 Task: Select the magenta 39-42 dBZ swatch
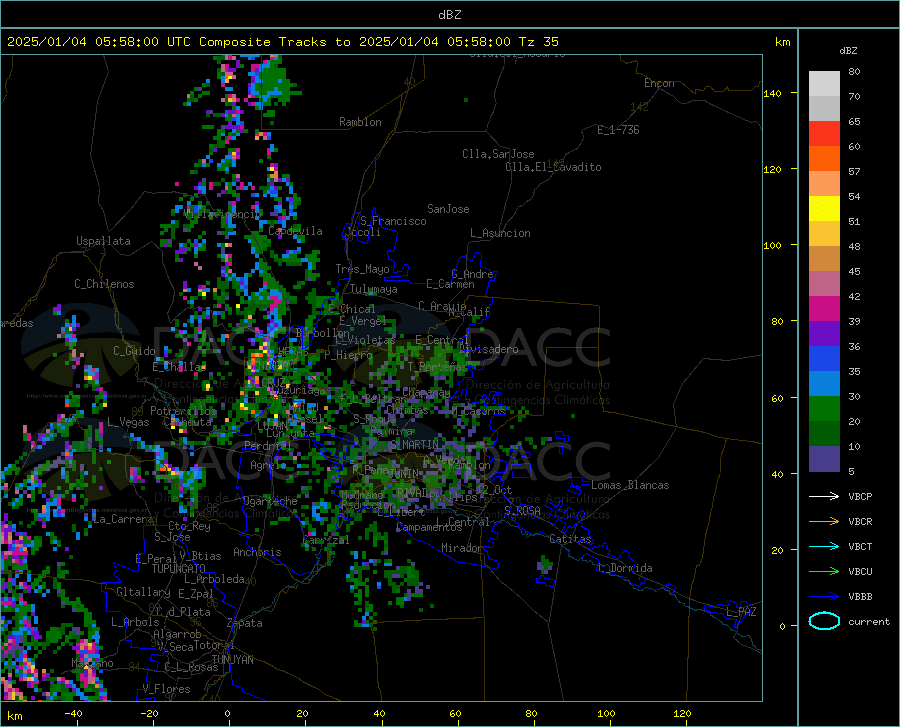click(824, 309)
